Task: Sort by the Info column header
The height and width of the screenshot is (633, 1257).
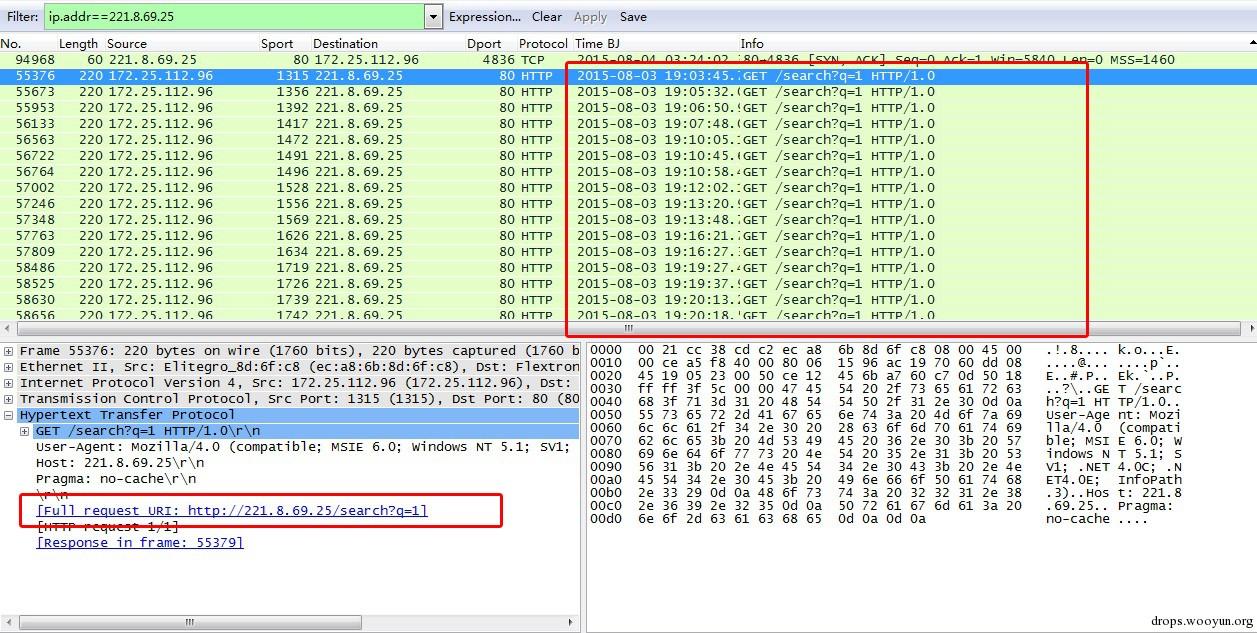Action: click(752, 44)
